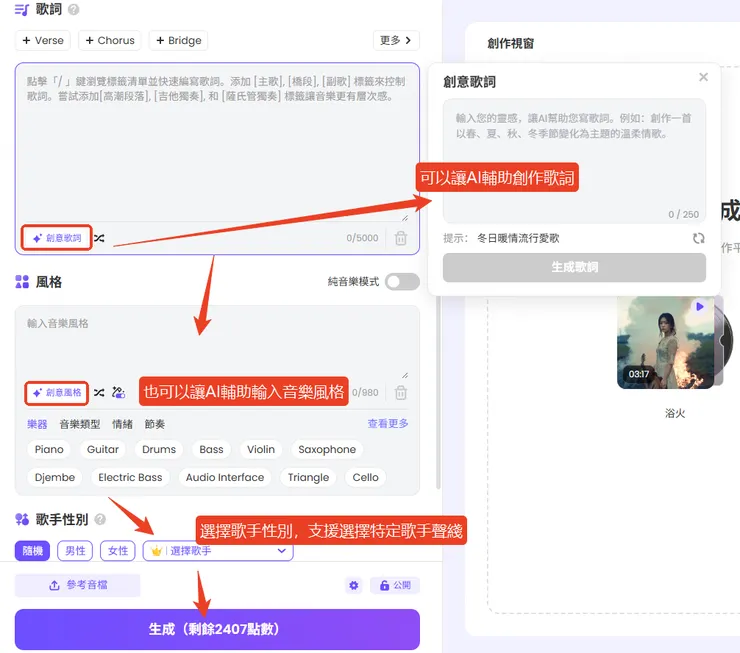
Task: Play the 浴火 song cover
Action: [699, 307]
